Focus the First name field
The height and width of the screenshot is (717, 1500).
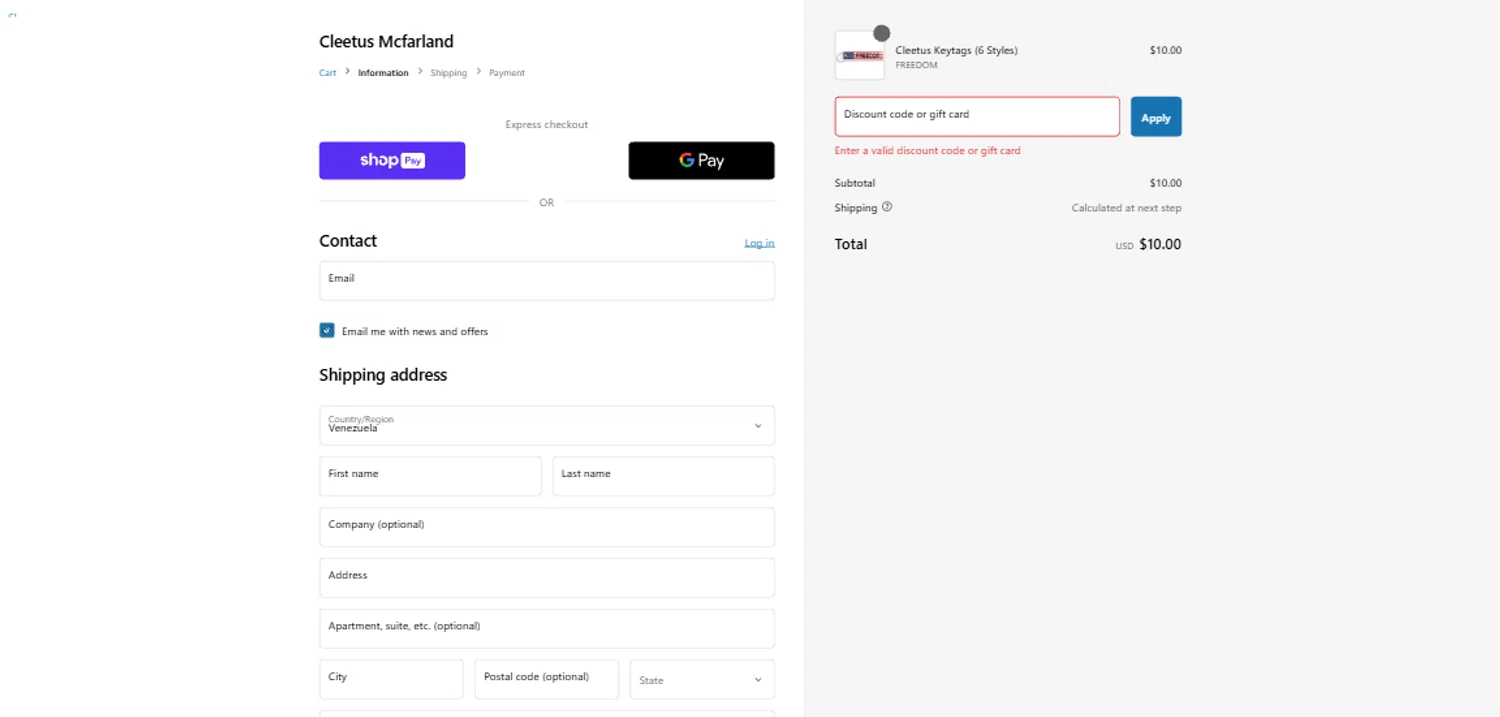430,476
